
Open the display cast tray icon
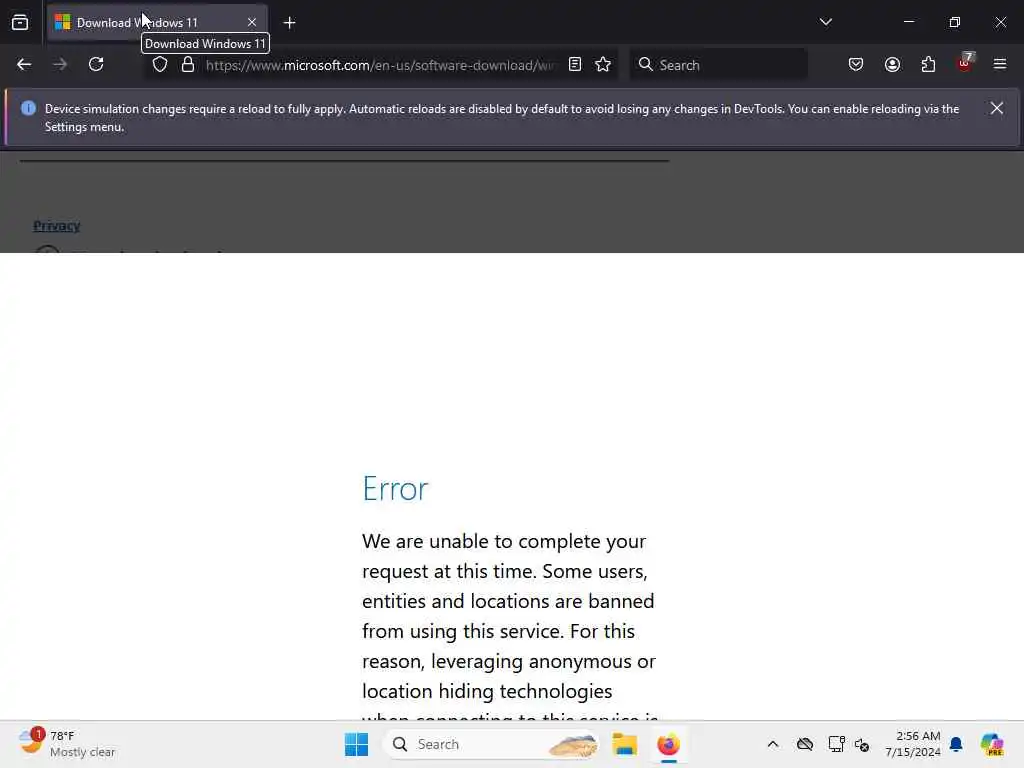point(836,744)
